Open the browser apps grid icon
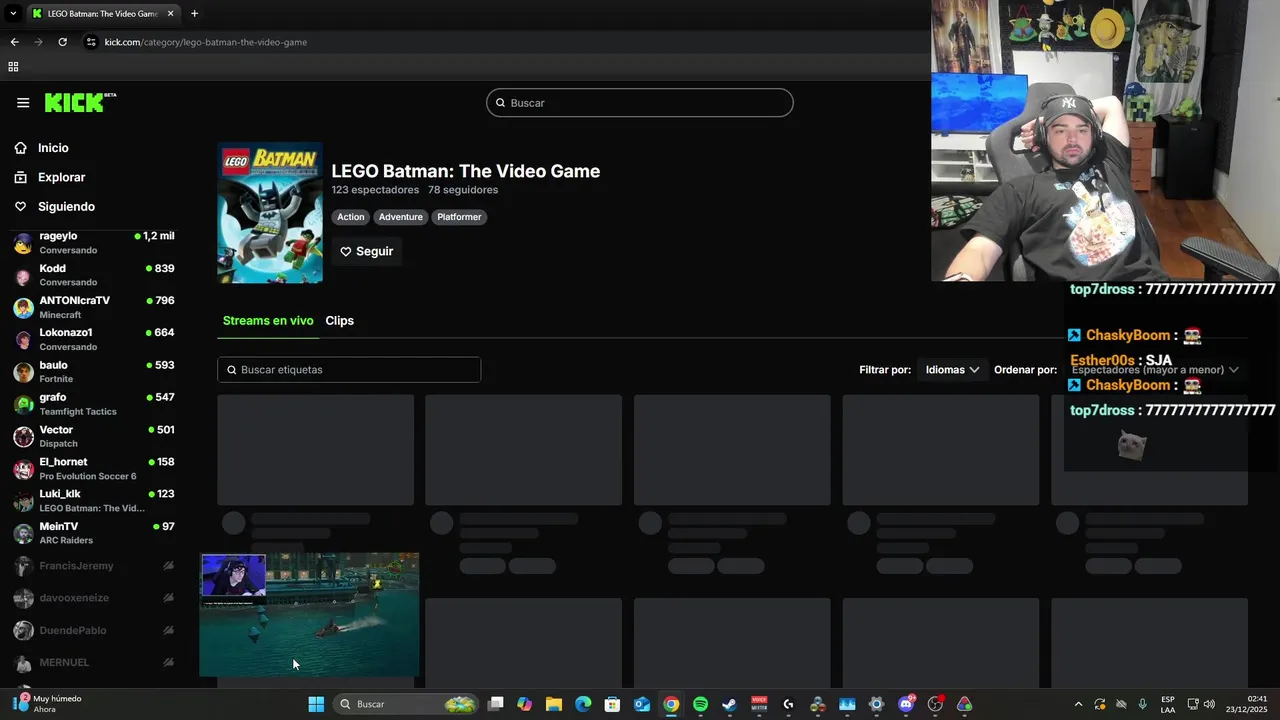Screen dimensions: 1280x720 (13, 67)
